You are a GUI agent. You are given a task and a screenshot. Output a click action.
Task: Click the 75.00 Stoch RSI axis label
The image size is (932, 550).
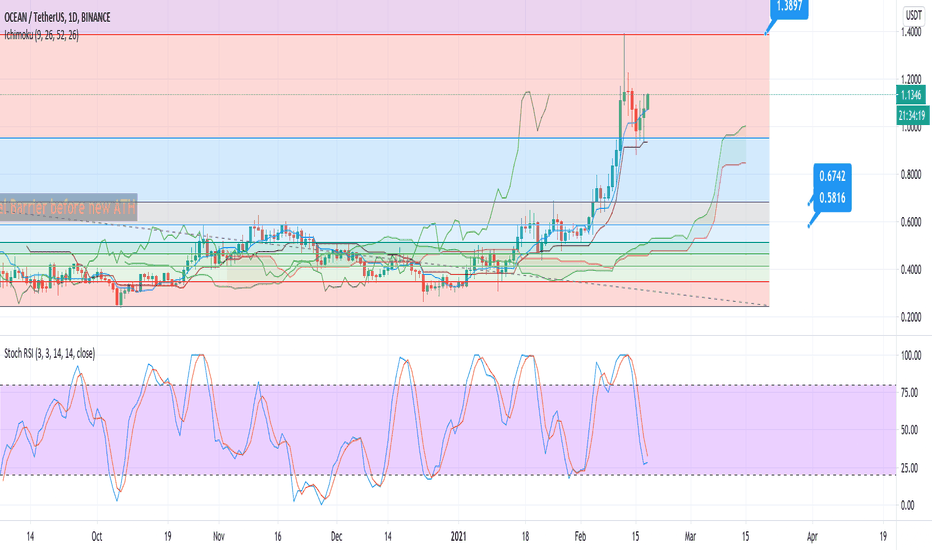click(x=911, y=393)
